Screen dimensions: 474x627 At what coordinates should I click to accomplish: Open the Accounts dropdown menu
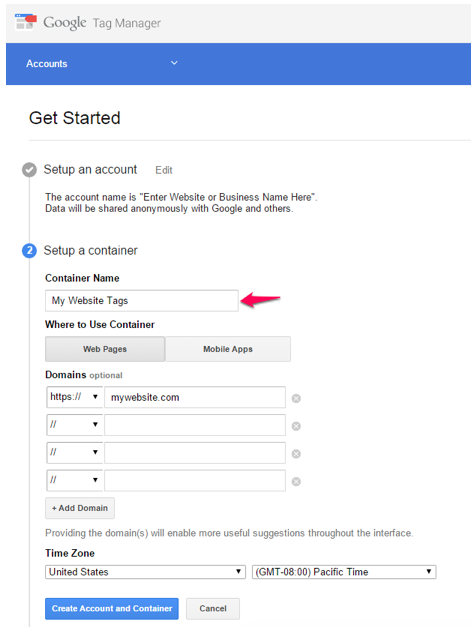174,63
